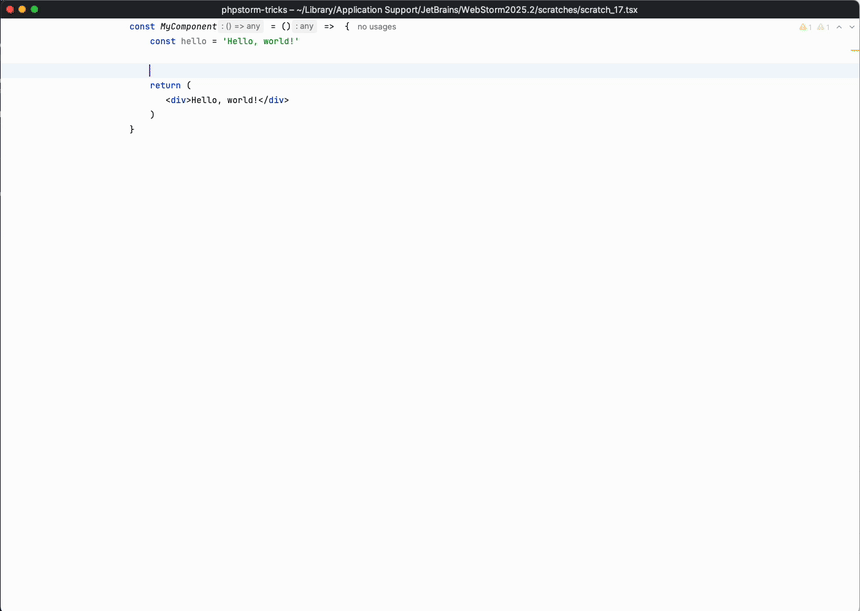Viewport: 860px width, 611px height.
Task: Click the unused hello variable name
Action: click(x=193, y=41)
